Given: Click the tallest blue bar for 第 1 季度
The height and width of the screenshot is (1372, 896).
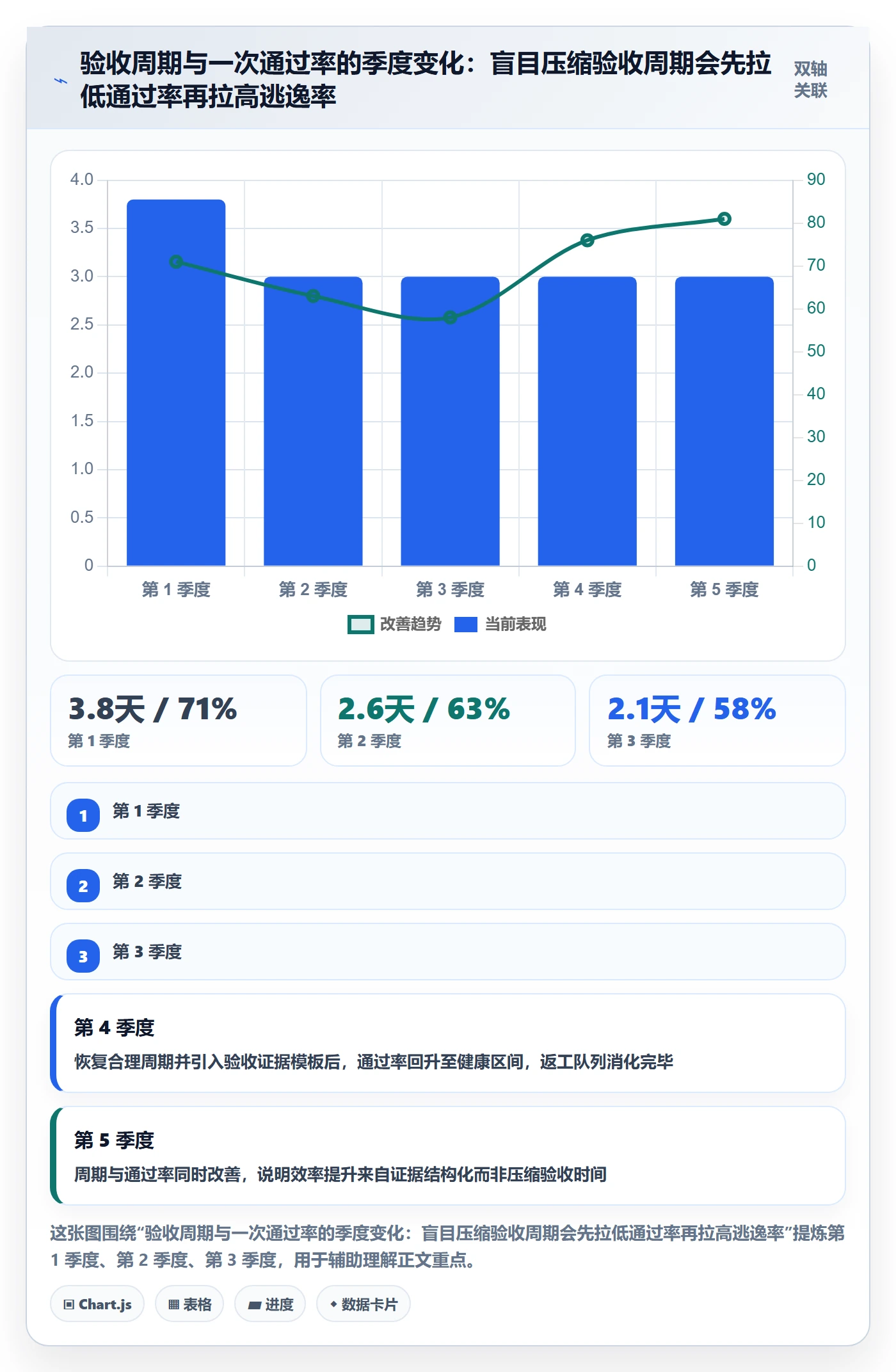Looking at the screenshot, I should 176,383.
